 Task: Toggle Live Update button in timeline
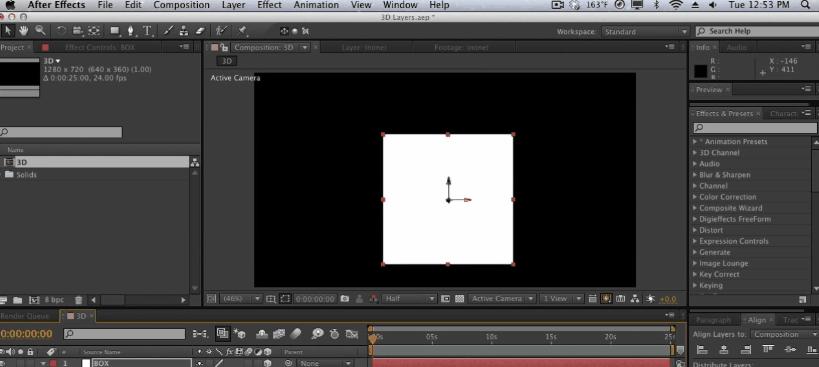223,333
